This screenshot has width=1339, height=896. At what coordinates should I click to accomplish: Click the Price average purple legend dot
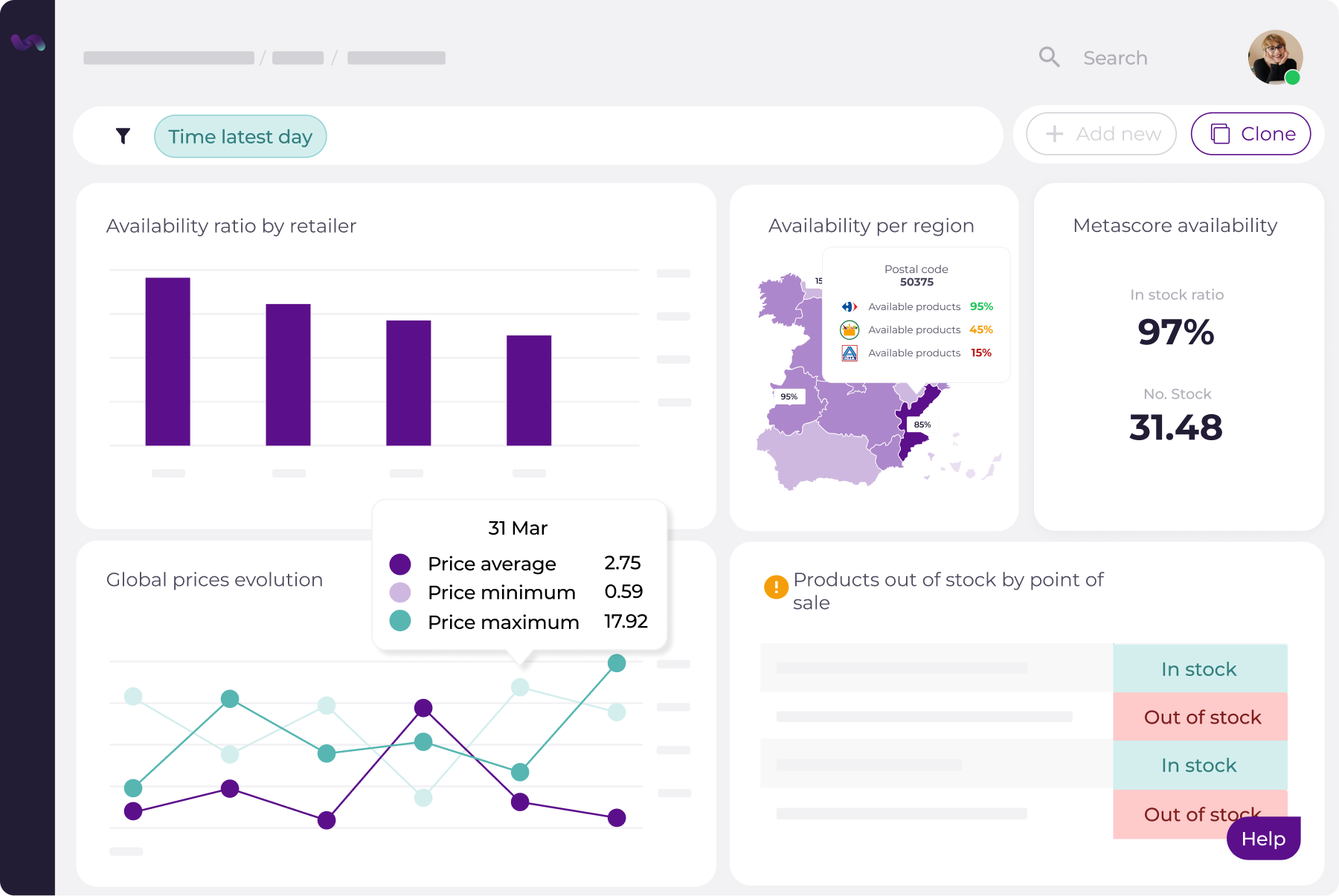click(400, 564)
